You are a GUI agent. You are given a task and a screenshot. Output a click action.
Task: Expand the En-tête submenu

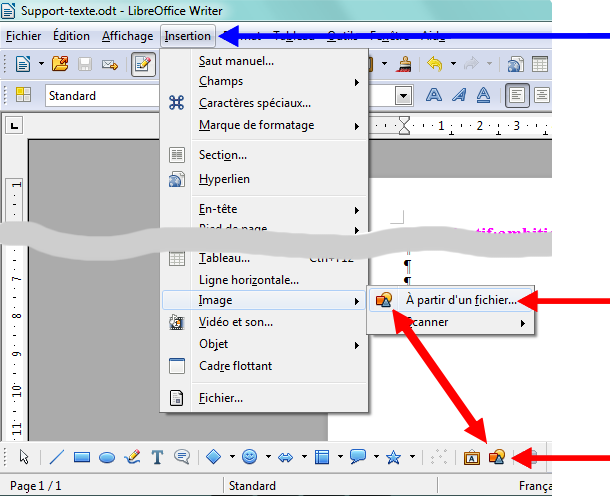pos(264,209)
